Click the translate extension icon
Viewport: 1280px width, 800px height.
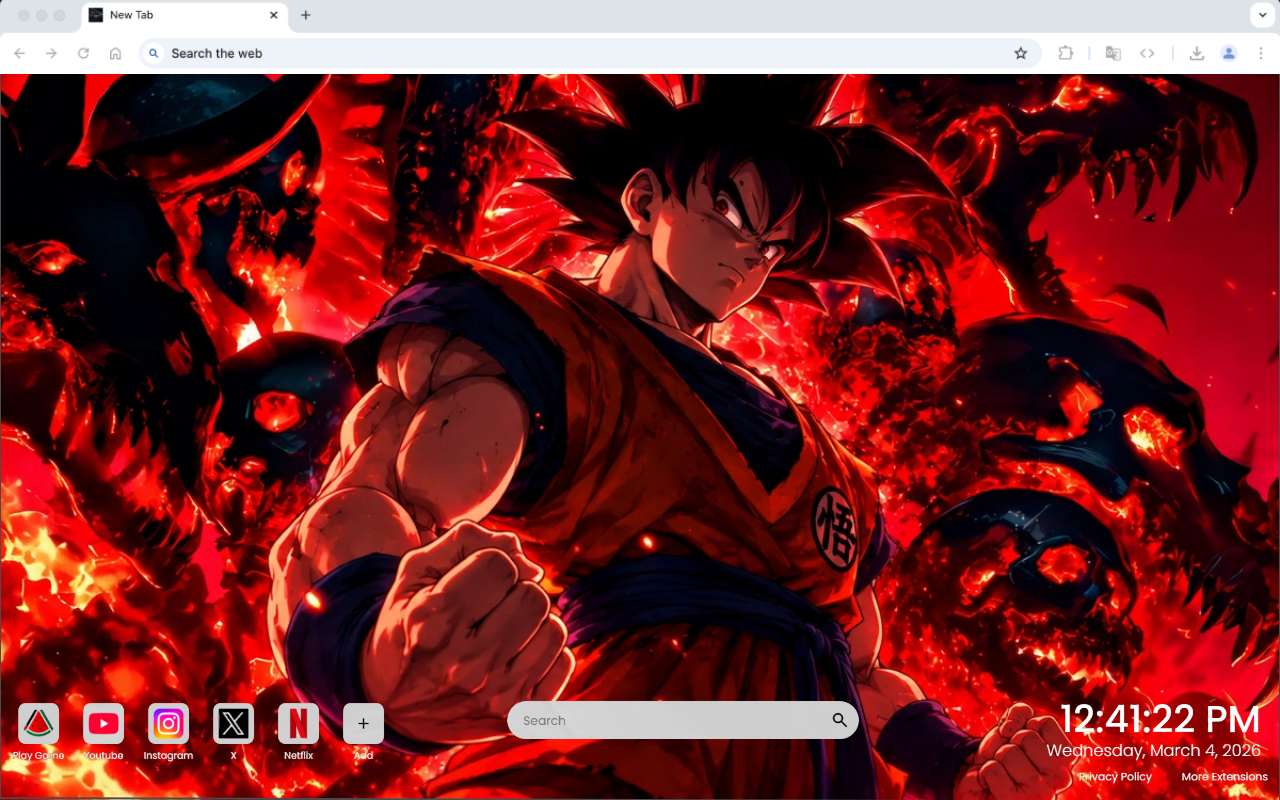(x=1113, y=53)
